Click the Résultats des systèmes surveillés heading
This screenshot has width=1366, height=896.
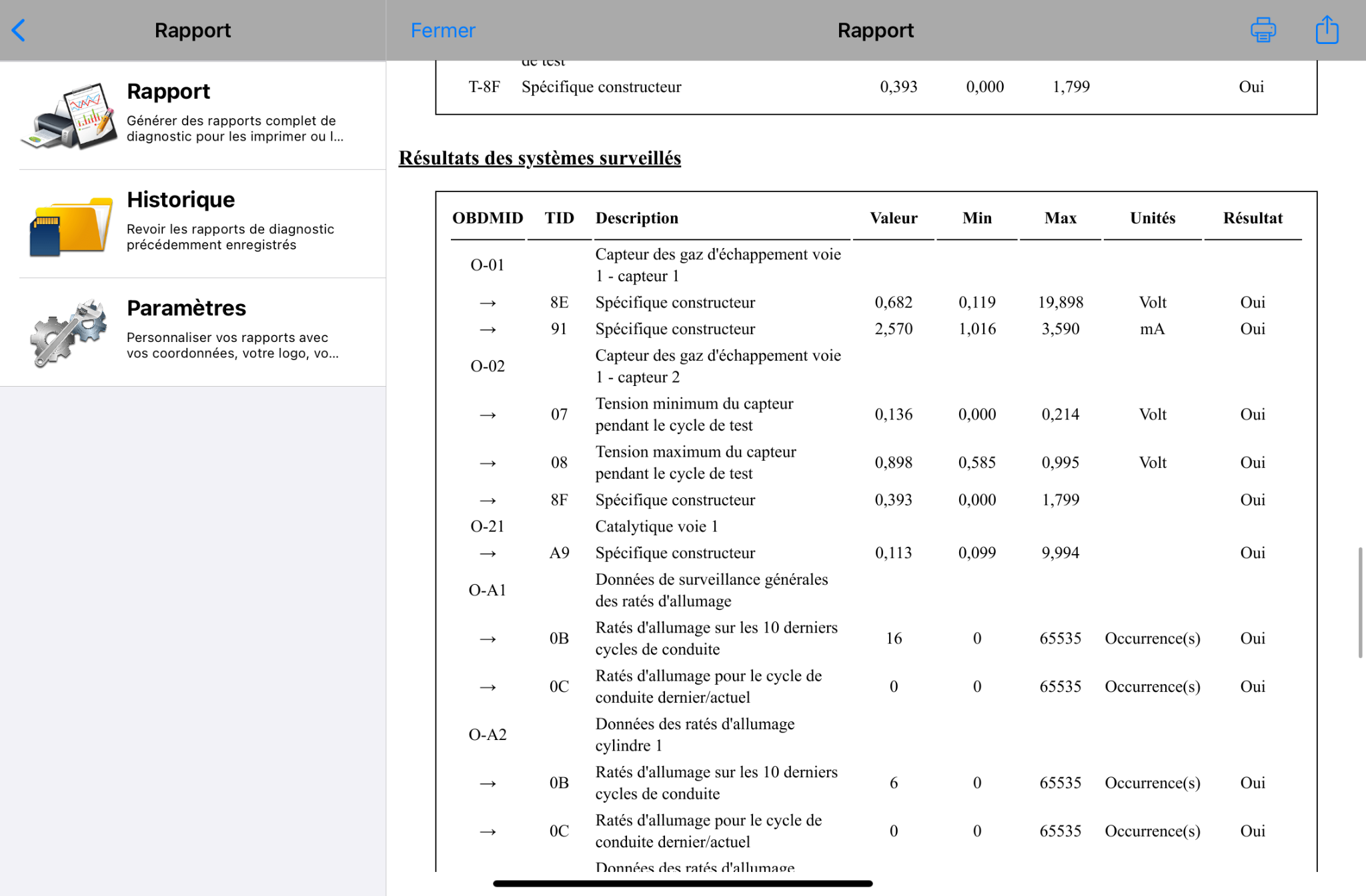(540, 158)
